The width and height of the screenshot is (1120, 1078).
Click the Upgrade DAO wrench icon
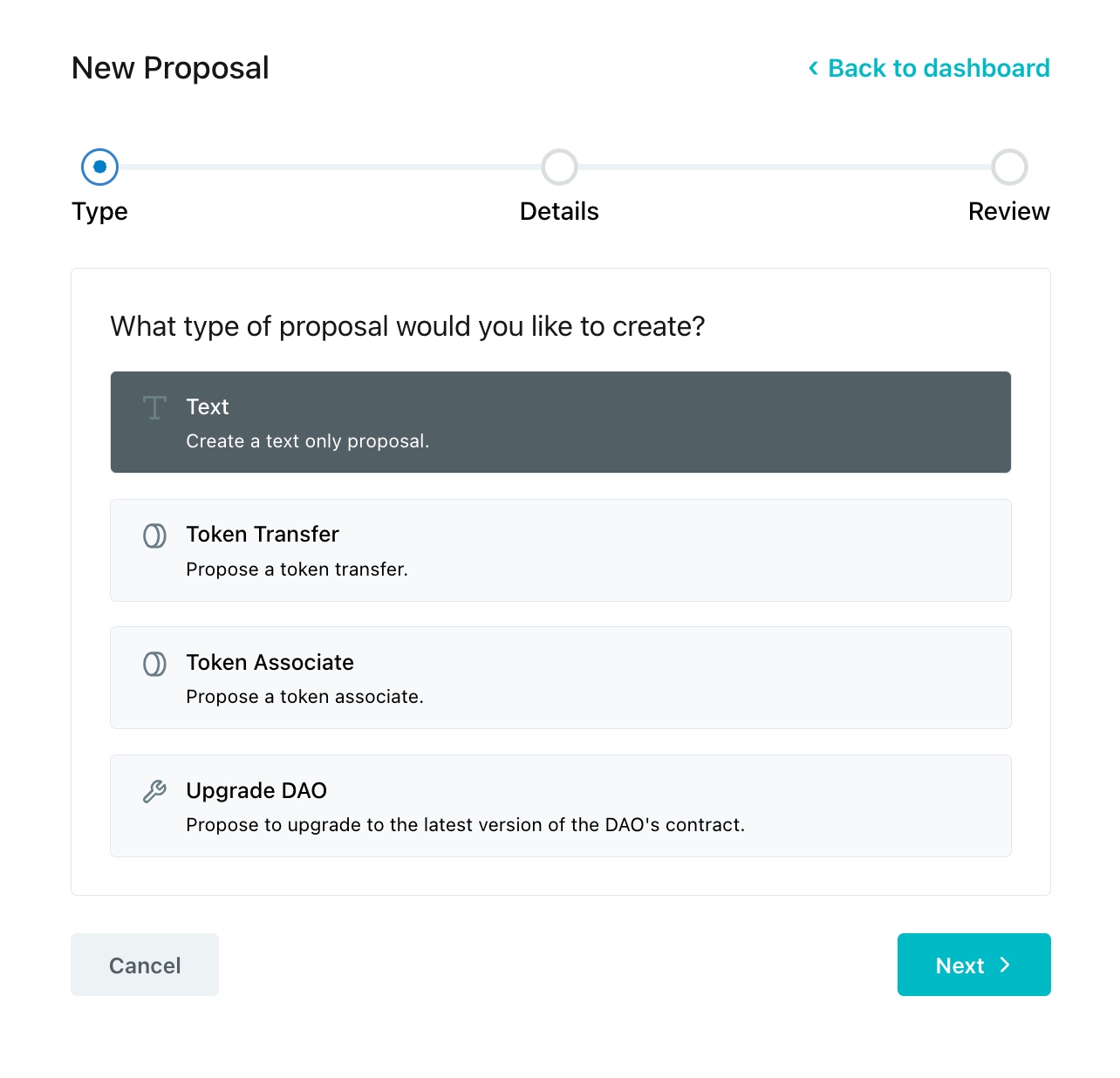click(154, 791)
